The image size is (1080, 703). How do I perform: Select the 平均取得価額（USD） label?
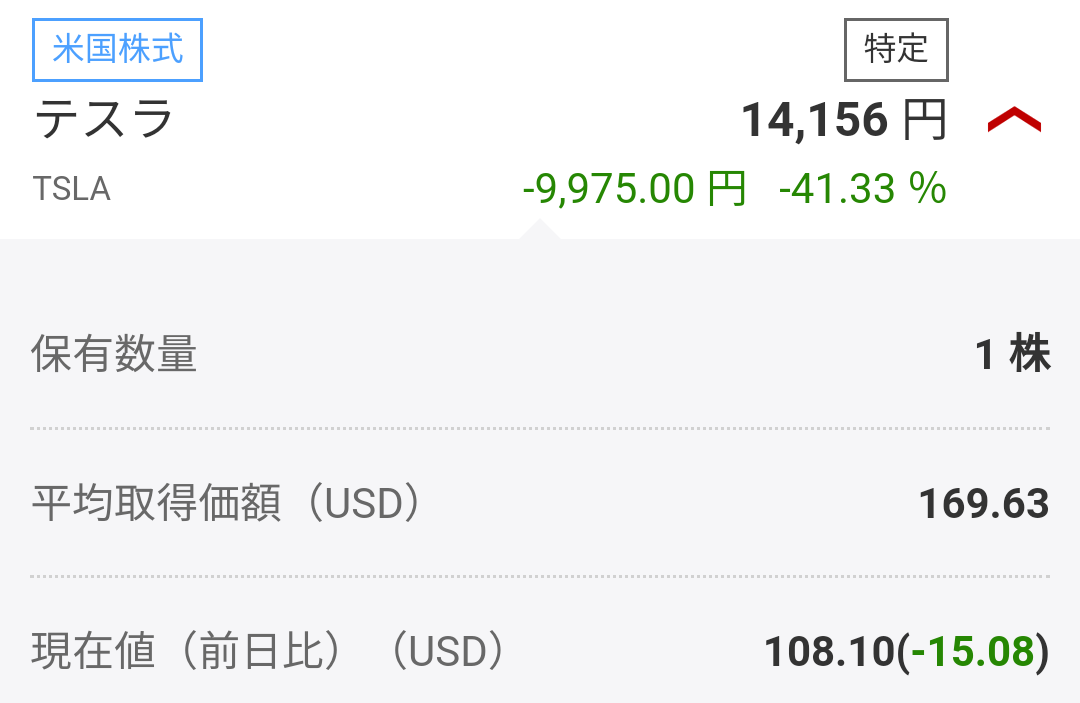(227, 504)
